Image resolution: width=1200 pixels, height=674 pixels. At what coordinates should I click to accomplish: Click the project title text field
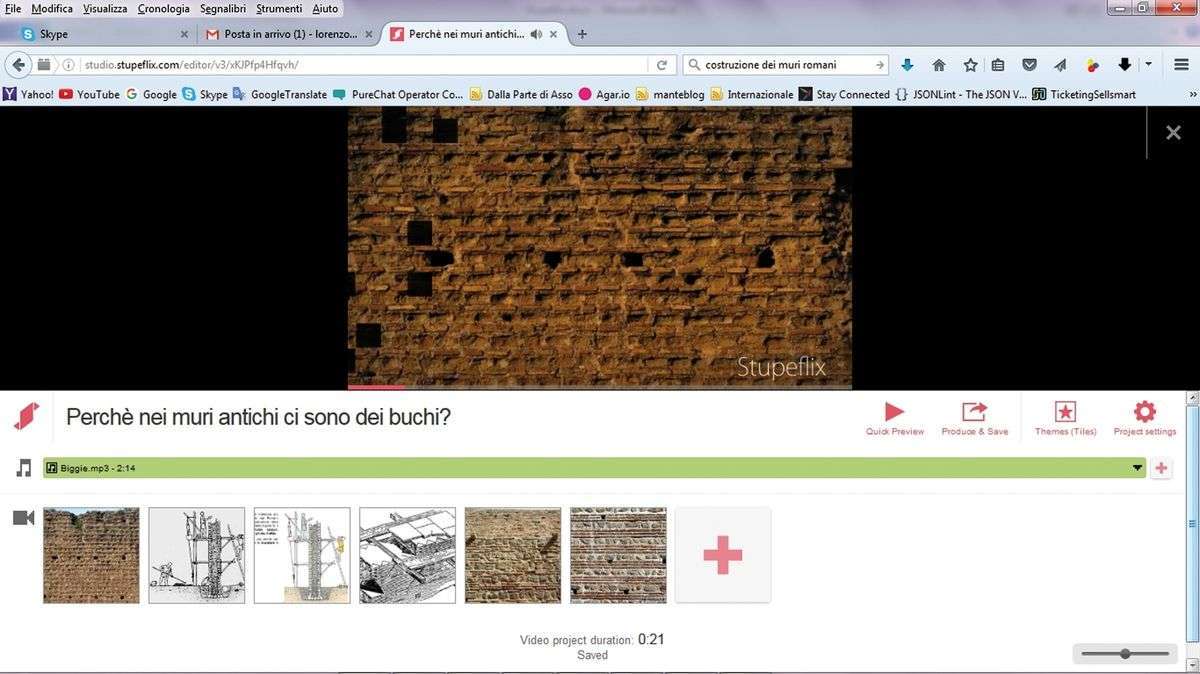pyautogui.click(x=258, y=417)
